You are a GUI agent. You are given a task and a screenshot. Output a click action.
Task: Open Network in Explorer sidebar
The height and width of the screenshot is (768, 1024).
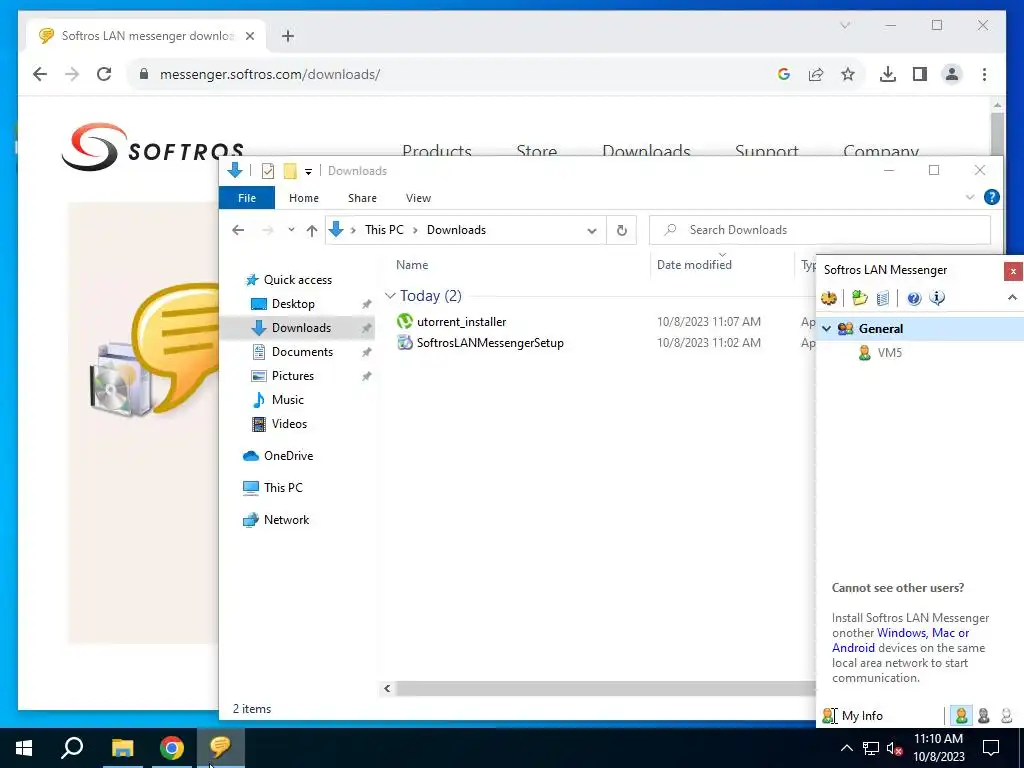pyautogui.click(x=286, y=520)
